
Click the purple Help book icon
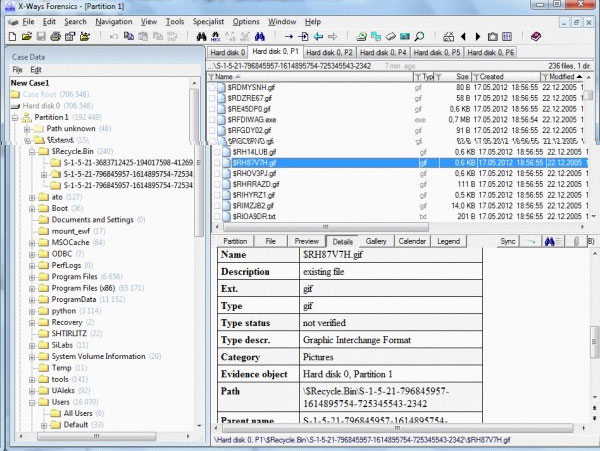(x=536, y=37)
